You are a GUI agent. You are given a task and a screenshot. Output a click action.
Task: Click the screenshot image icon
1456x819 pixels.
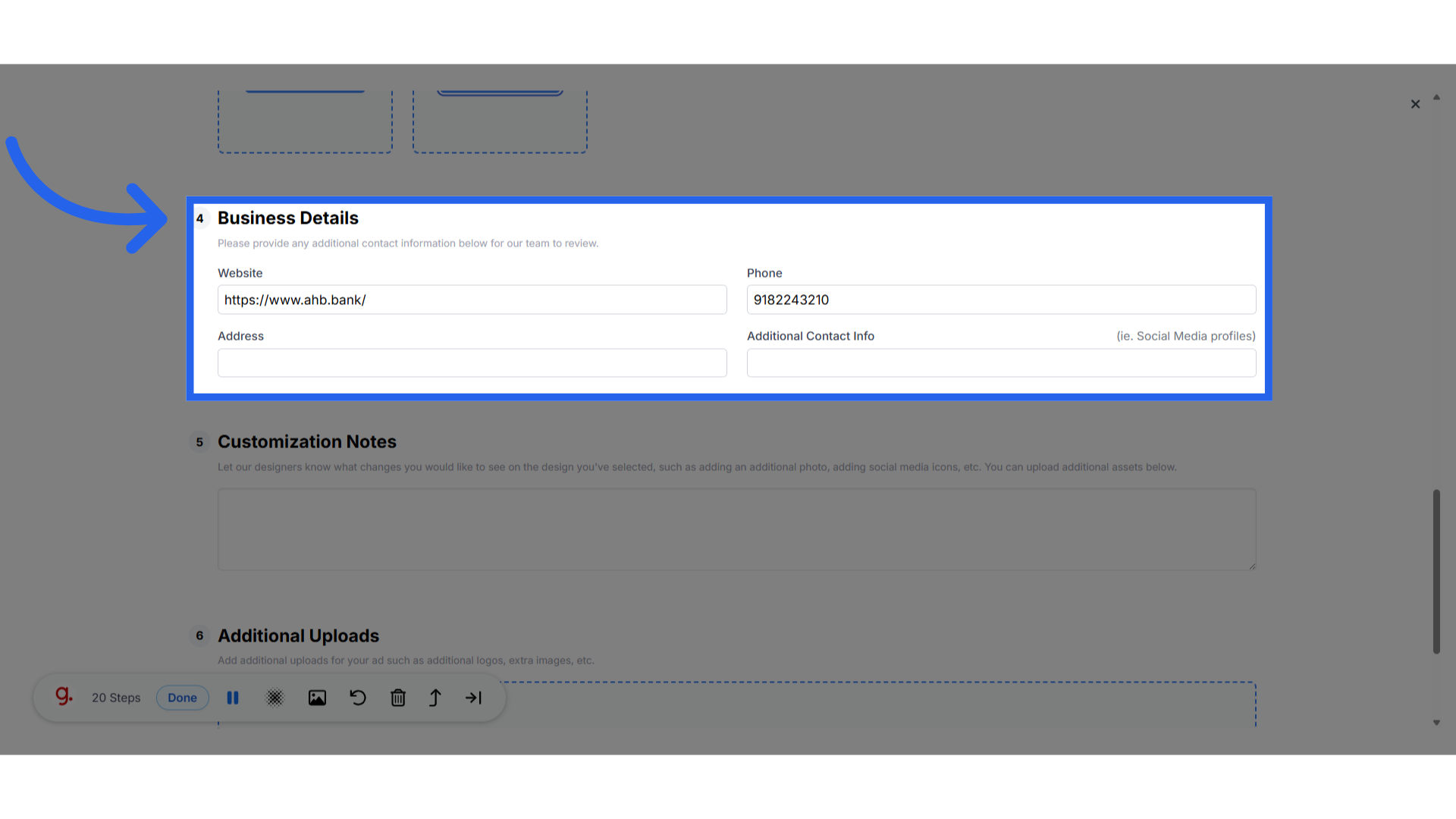317,698
